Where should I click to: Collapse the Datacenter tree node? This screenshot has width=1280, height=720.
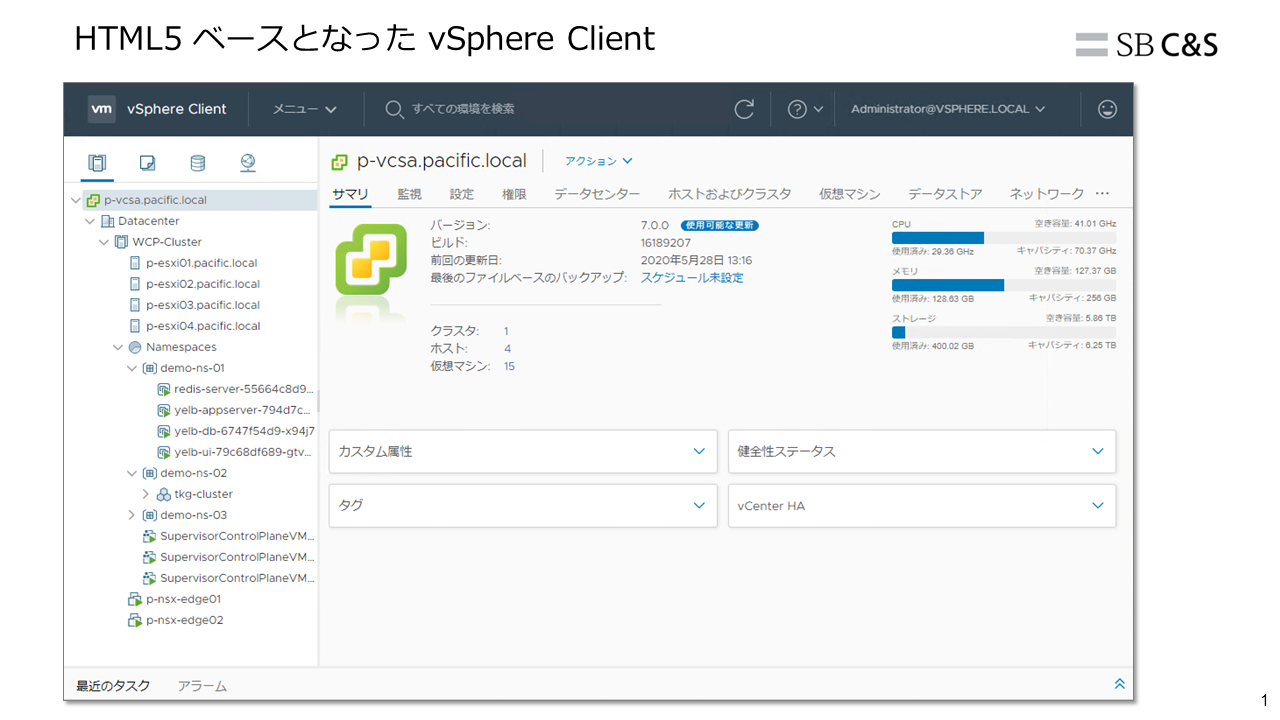pos(90,221)
